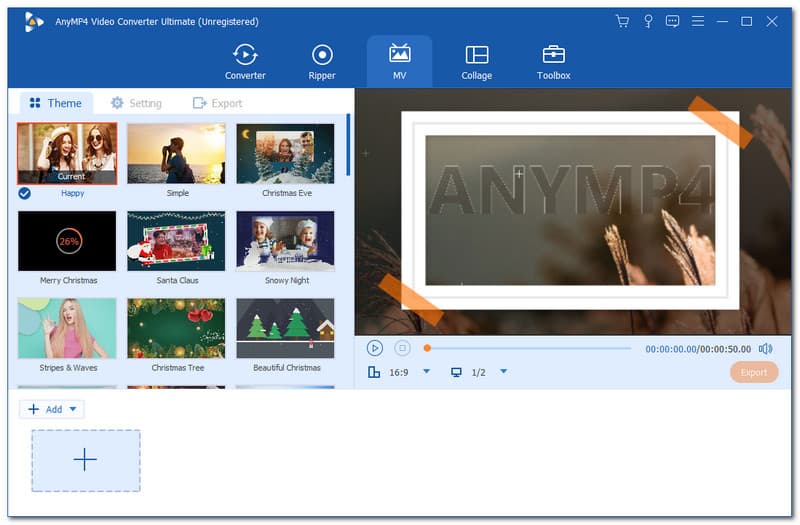The width and height of the screenshot is (800, 525).
Task: Switch to the Setting tab
Action: [136, 103]
